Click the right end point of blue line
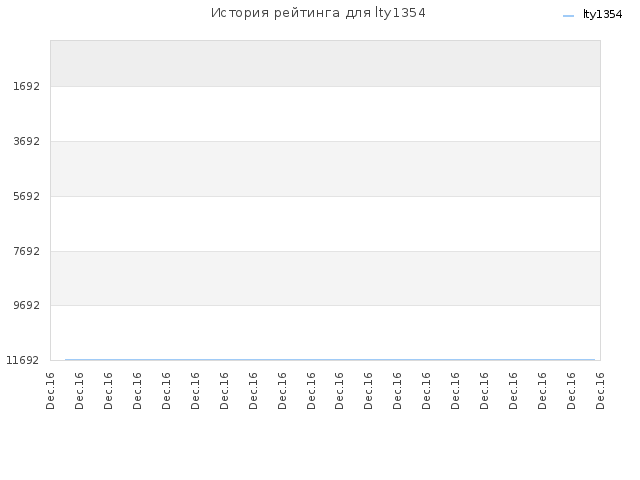 [594, 360]
